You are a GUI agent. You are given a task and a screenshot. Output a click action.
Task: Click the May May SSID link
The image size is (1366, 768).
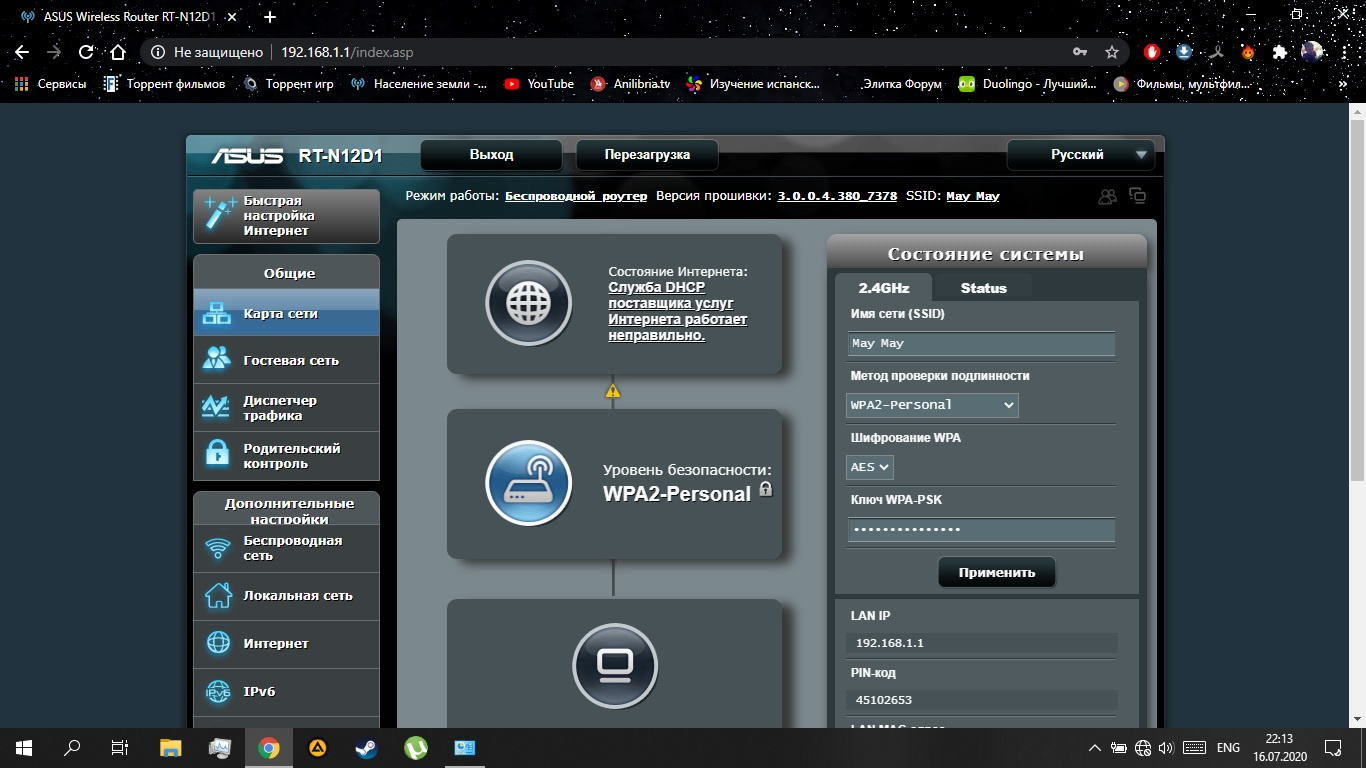972,196
